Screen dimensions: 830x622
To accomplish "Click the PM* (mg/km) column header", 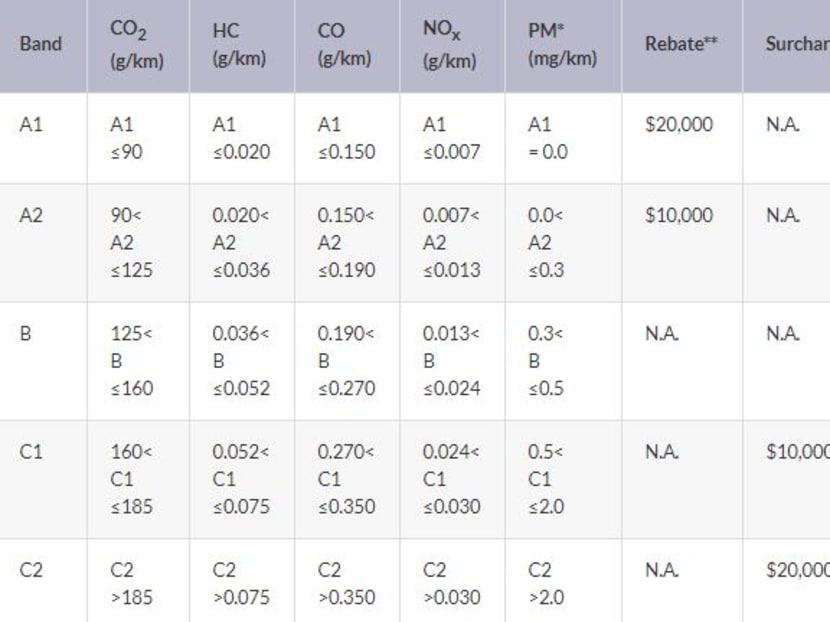I will click(x=562, y=44).
